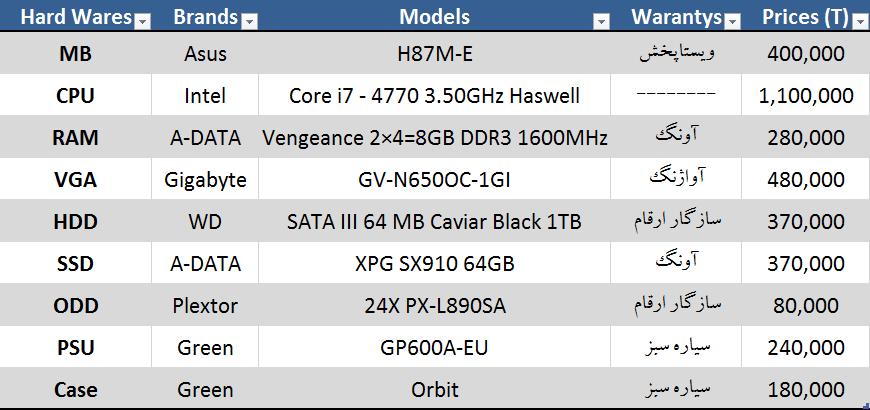Select the SATA III Caviar Black cell
This screenshot has height=410, width=870.
pyautogui.click(x=434, y=222)
